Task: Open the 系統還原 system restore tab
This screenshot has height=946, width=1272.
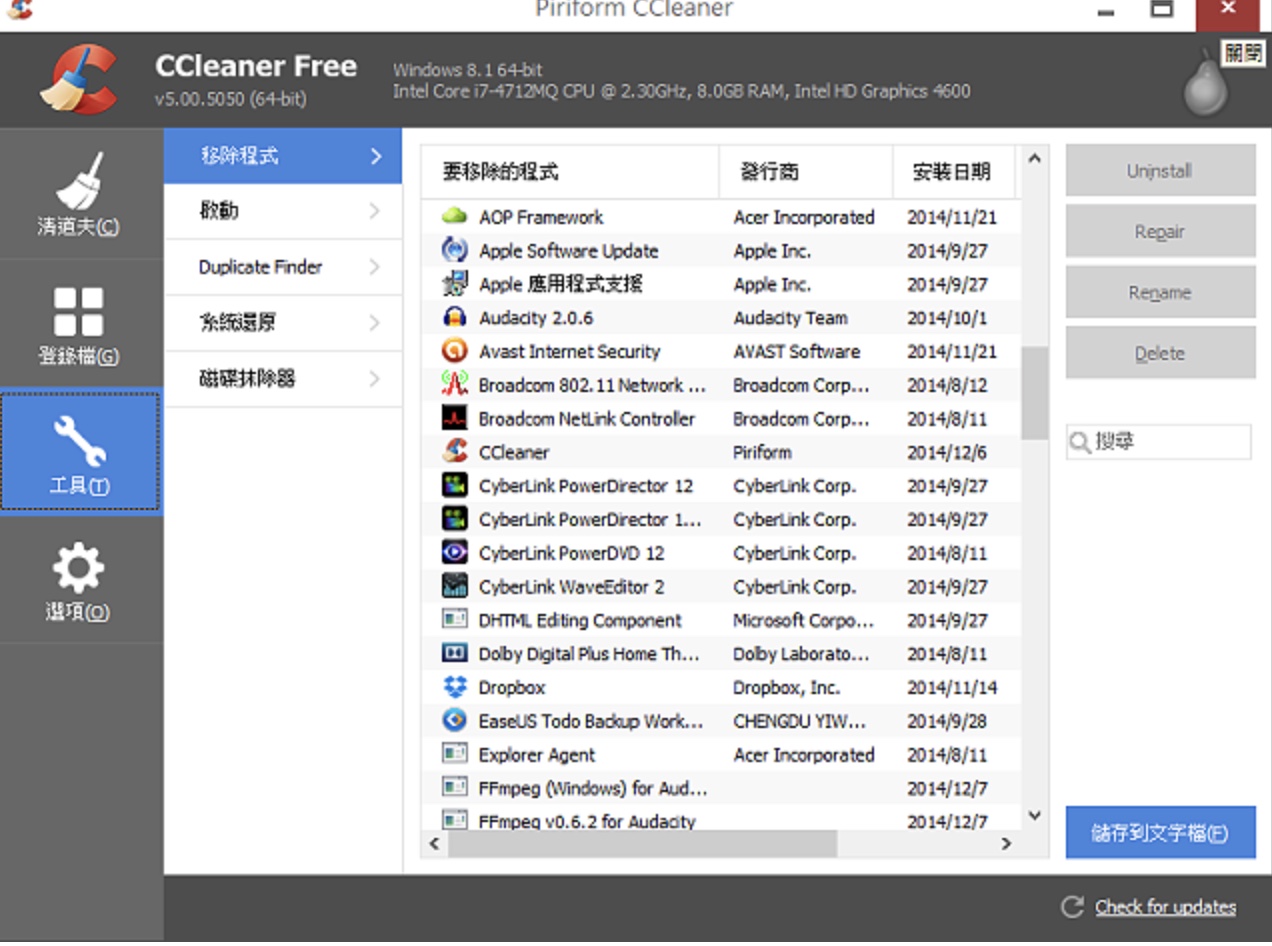Action: [283, 323]
